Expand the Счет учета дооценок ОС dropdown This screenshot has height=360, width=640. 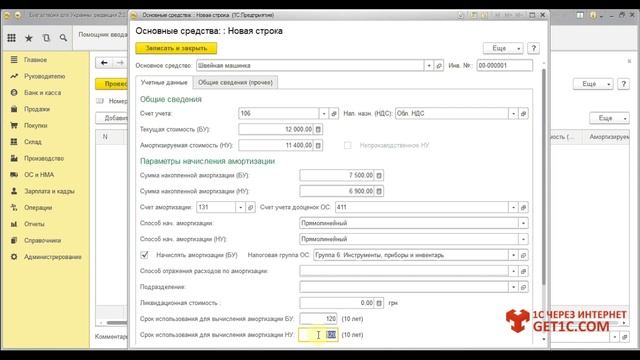point(513,207)
